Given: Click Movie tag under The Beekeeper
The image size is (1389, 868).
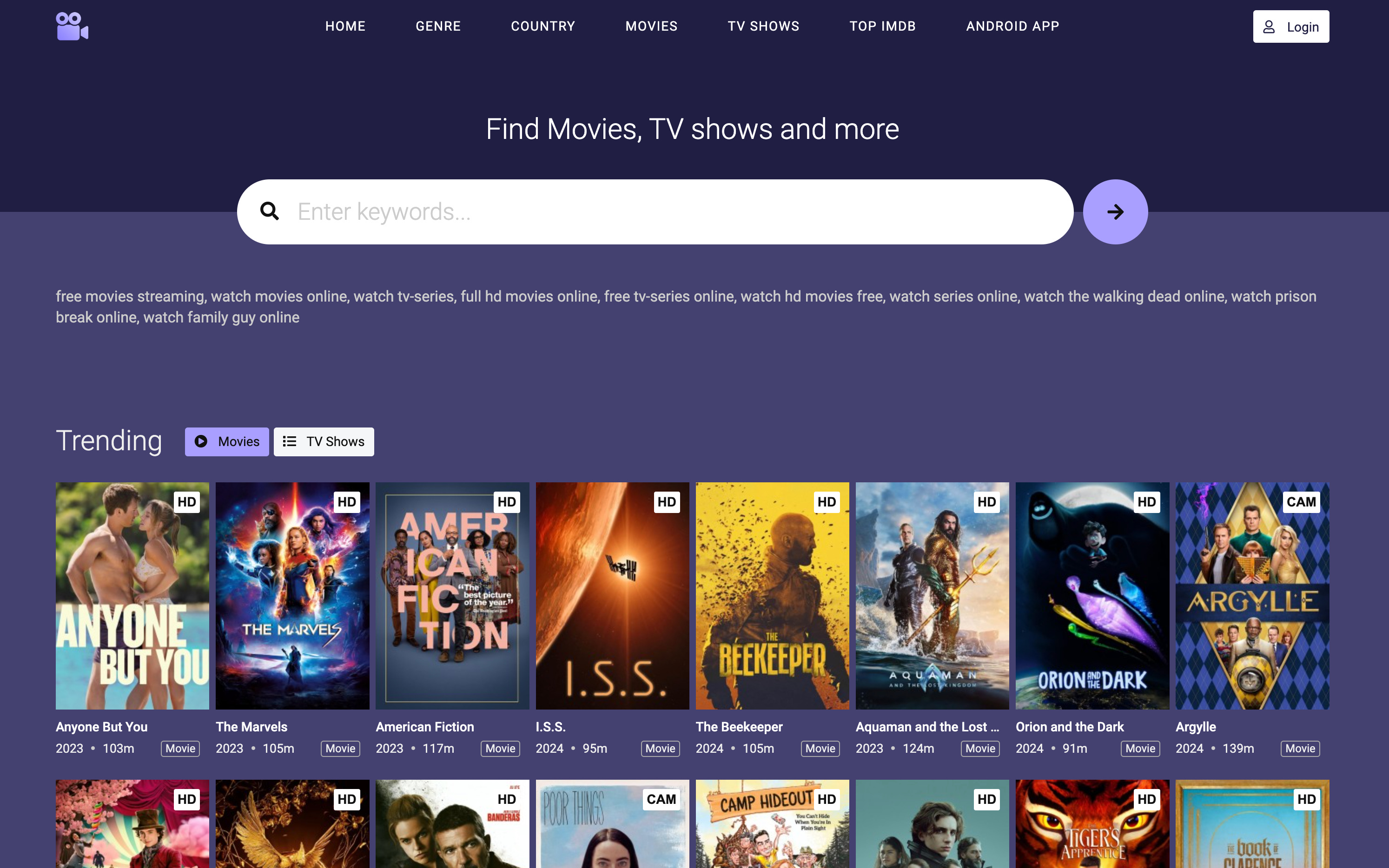Looking at the screenshot, I should 820,749.
